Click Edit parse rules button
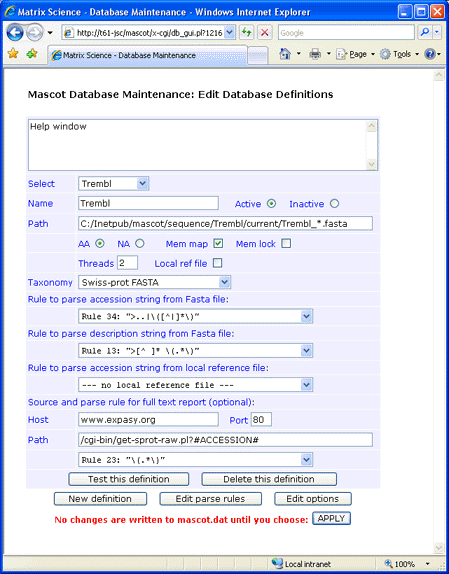 210,499
